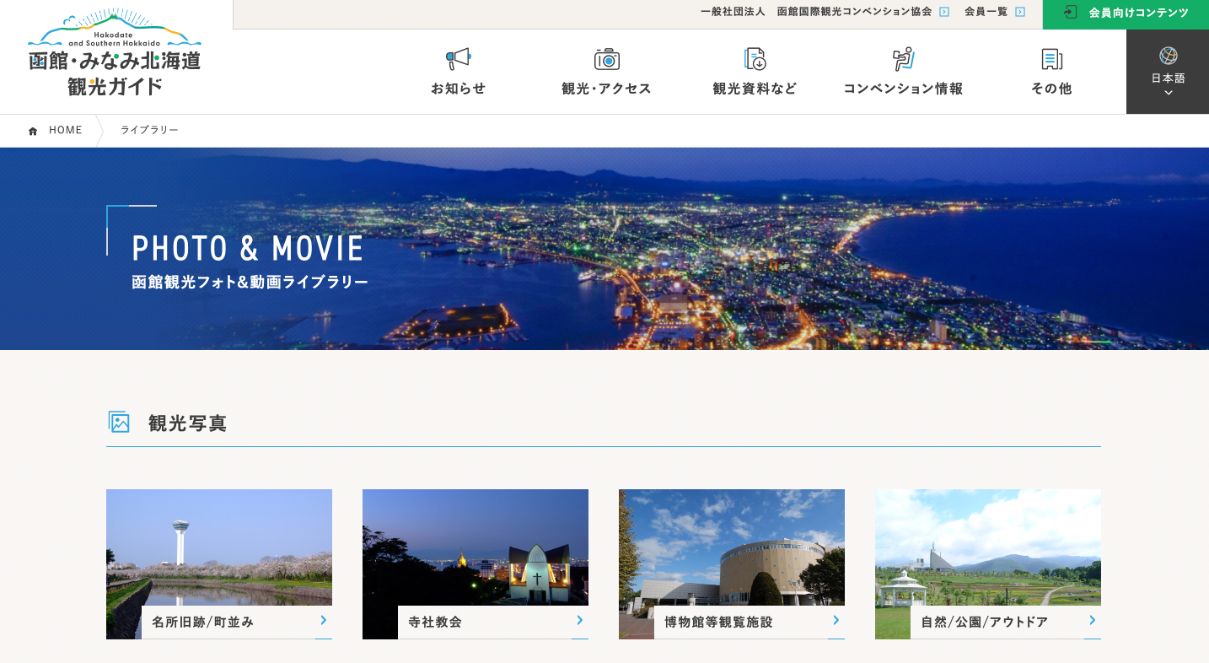Click the arrow next to 寺社教会
Screen dimensions: 1209x663
tap(579, 621)
